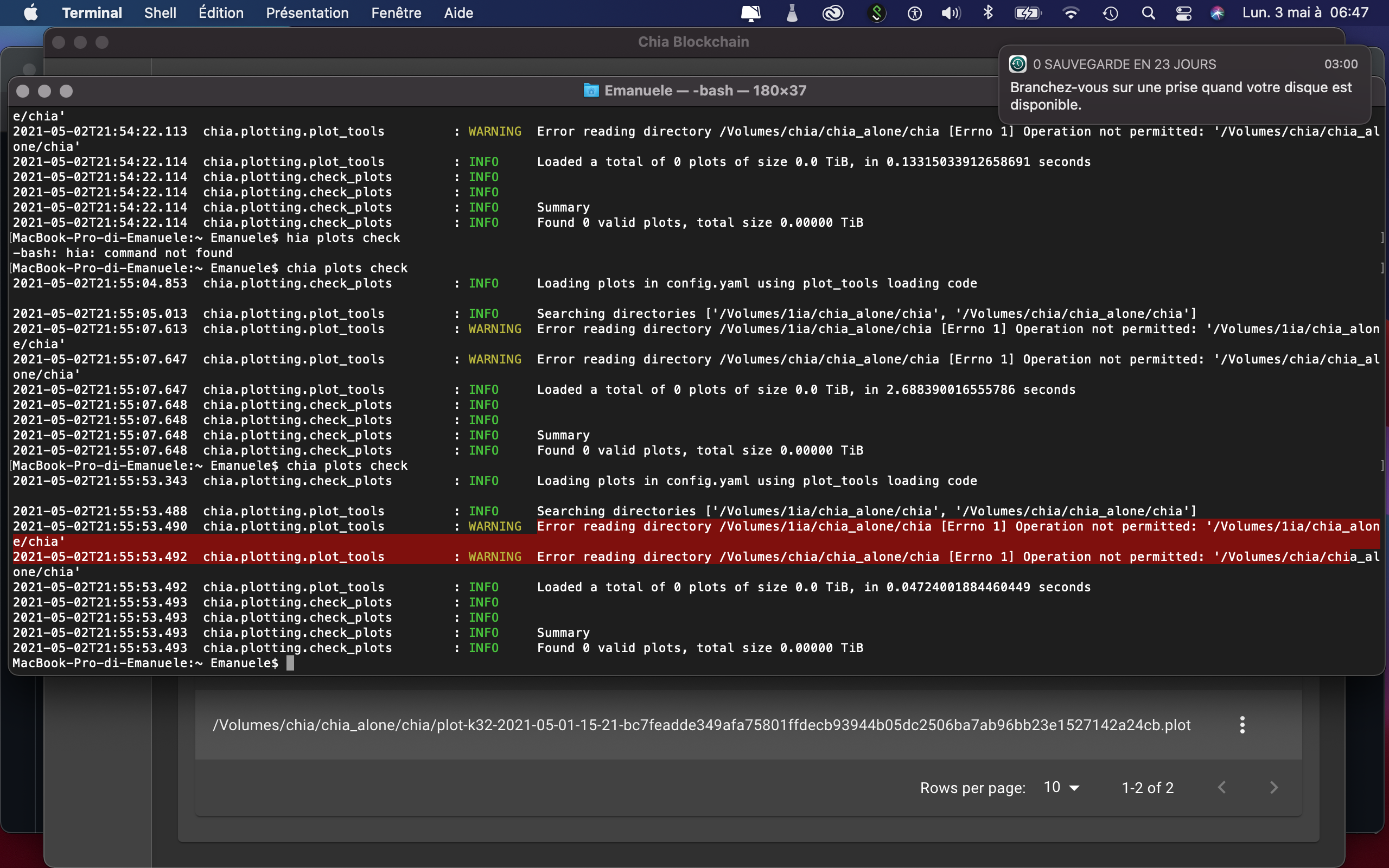Open the '0 SAUVEGARDE EN 23 JOURS' notification

click(x=1184, y=85)
